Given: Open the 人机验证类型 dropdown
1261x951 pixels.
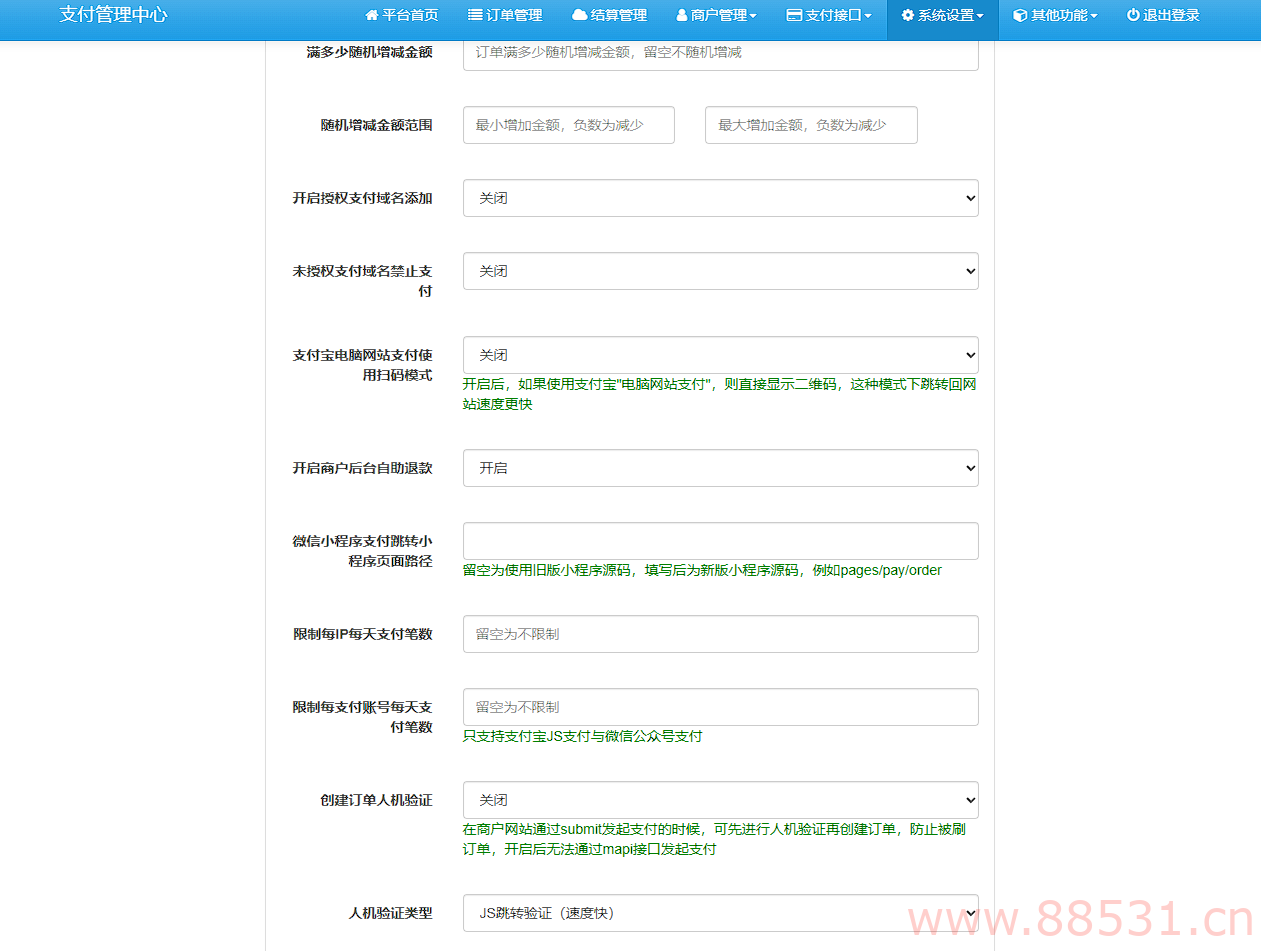Looking at the screenshot, I should pyautogui.click(x=720, y=913).
